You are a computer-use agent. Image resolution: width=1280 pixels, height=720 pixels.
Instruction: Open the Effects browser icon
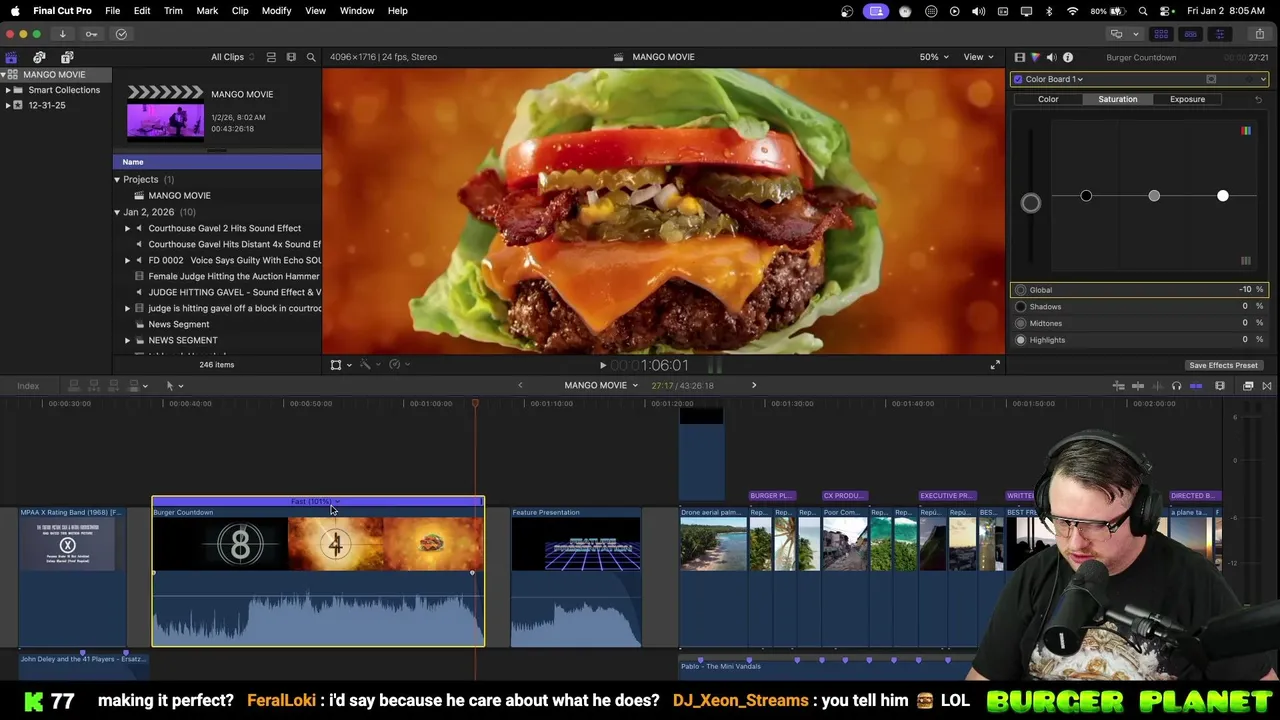(1248, 386)
